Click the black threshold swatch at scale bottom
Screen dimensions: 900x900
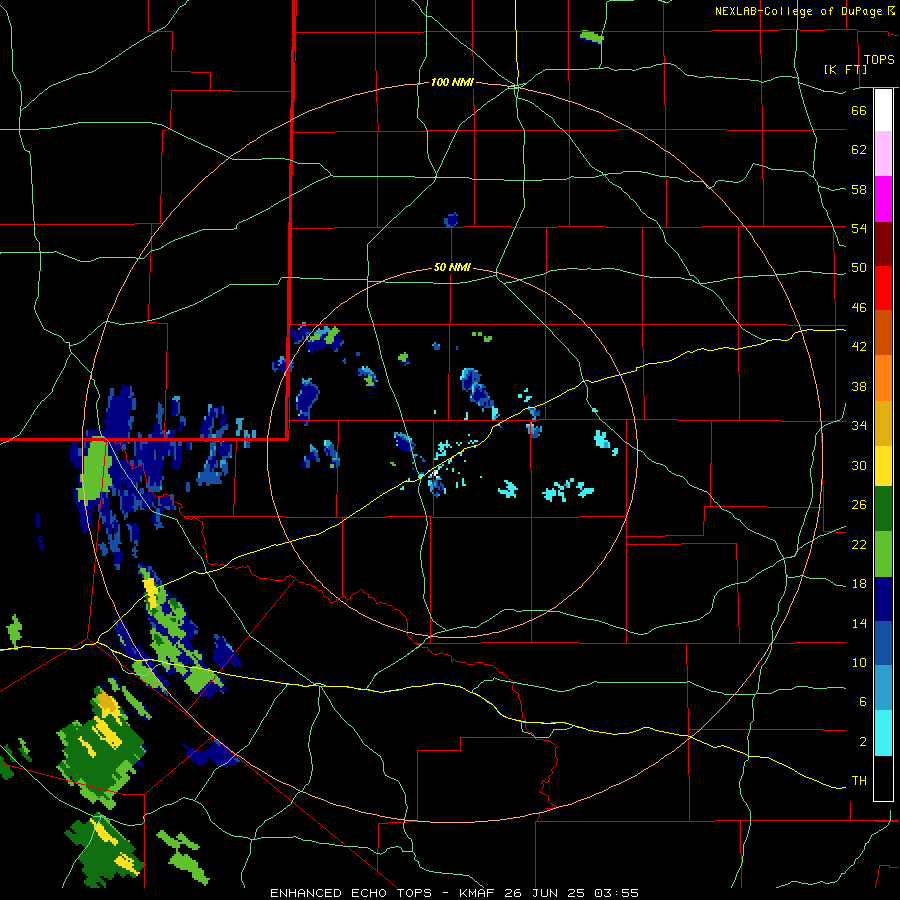883,778
